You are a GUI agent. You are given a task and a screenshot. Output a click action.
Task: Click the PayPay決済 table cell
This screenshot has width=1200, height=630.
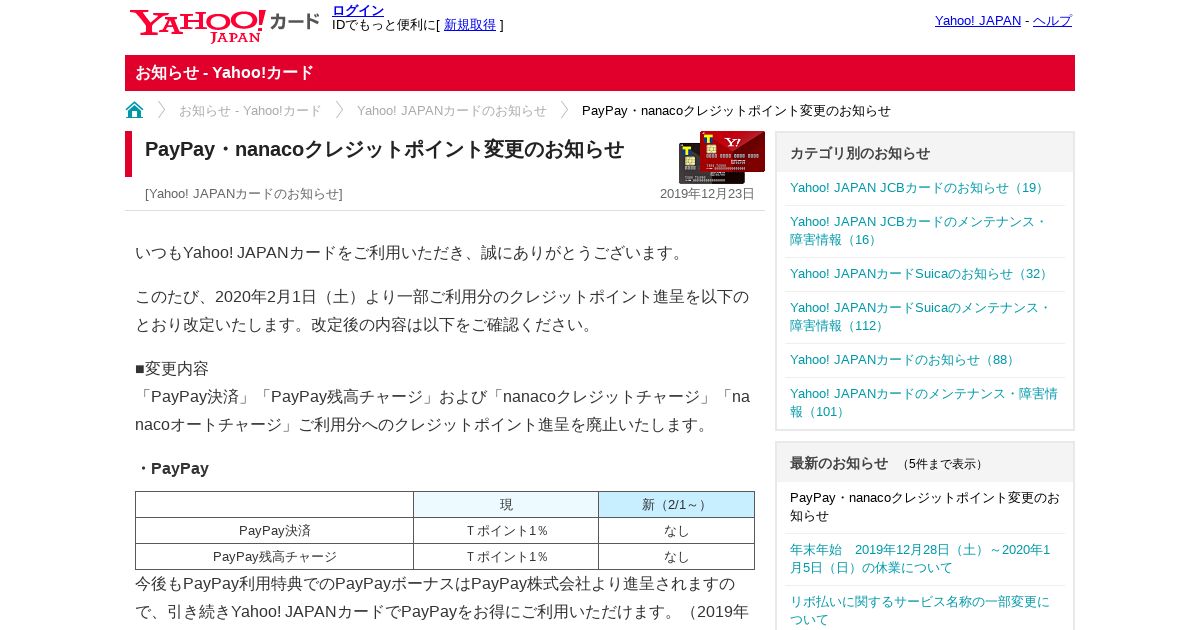pyautogui.click(x=275, y=531)
